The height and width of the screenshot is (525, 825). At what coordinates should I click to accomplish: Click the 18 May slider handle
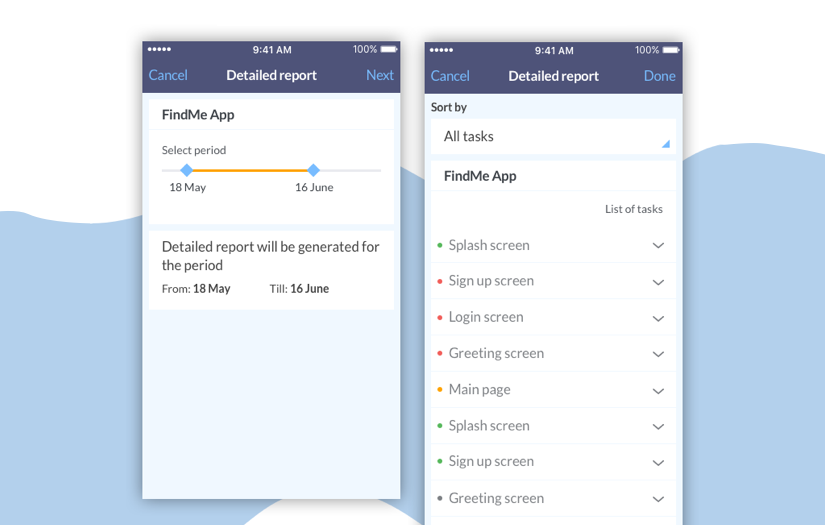click(x=187, y=170)
